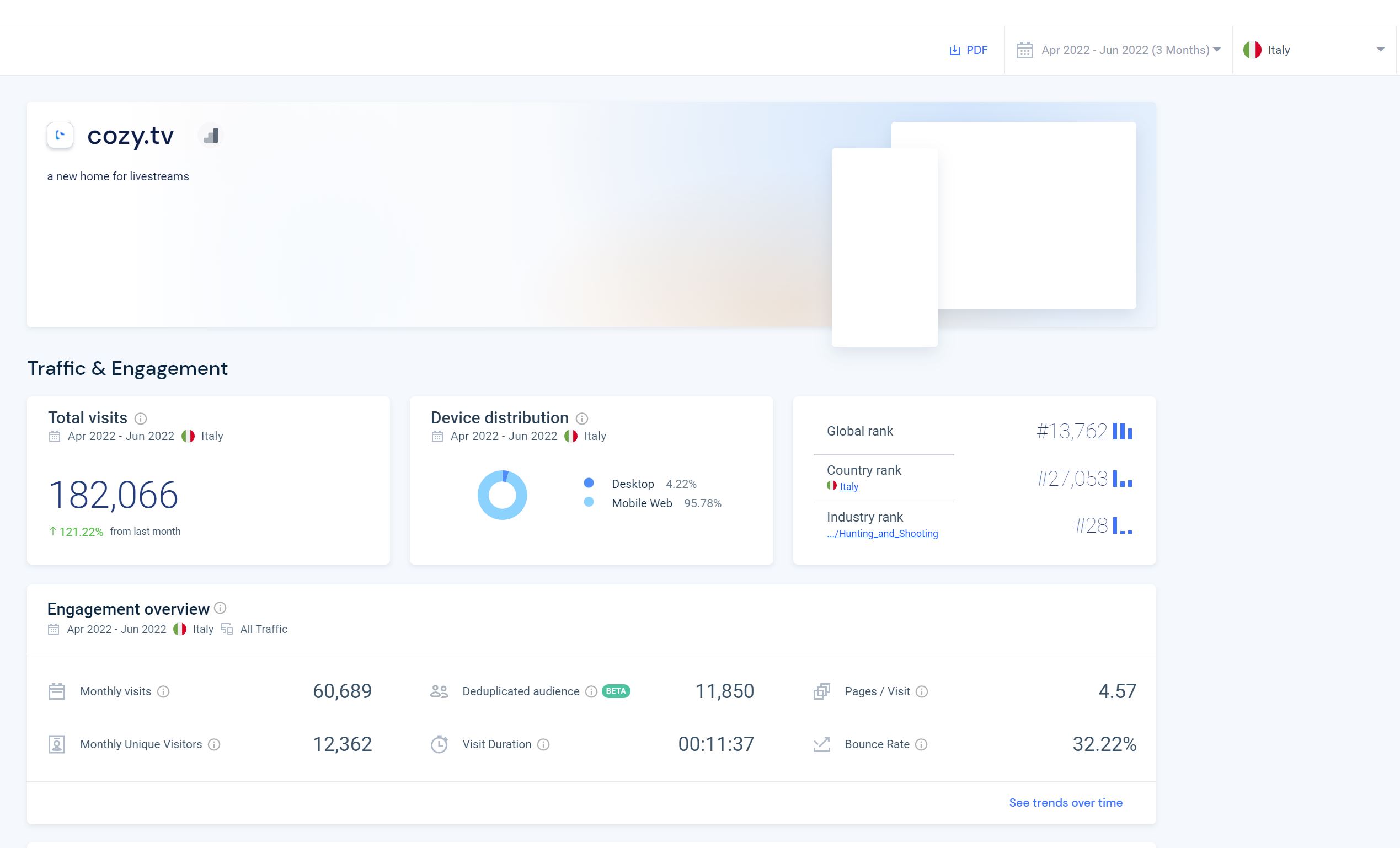Click the device distribution donut chart

[x=503, y=495]
